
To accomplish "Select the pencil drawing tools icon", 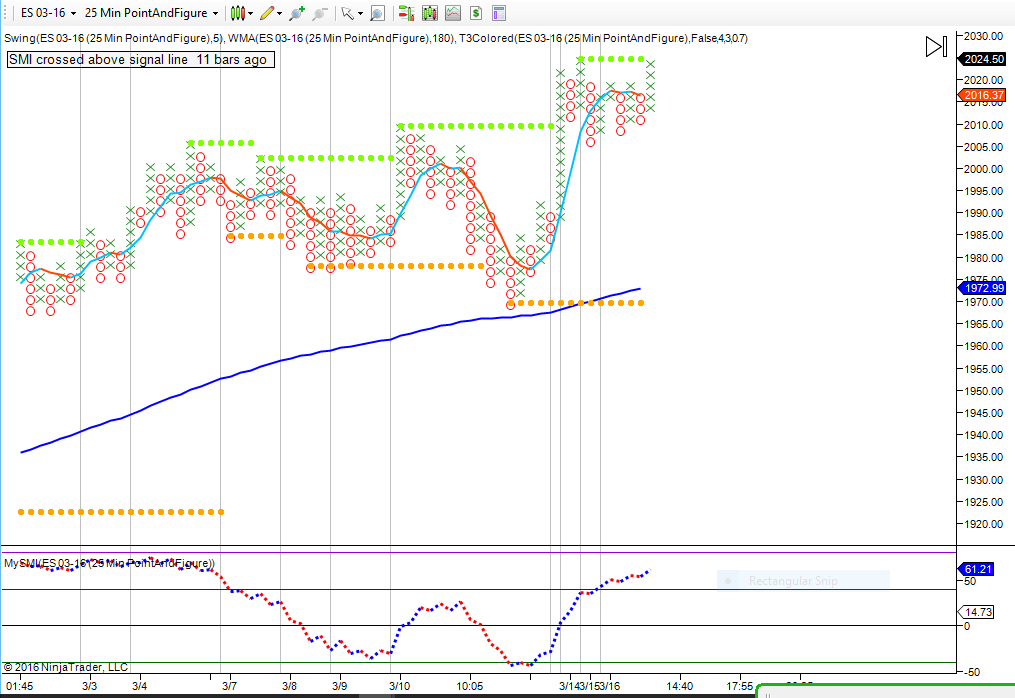I will pos(267,13).
